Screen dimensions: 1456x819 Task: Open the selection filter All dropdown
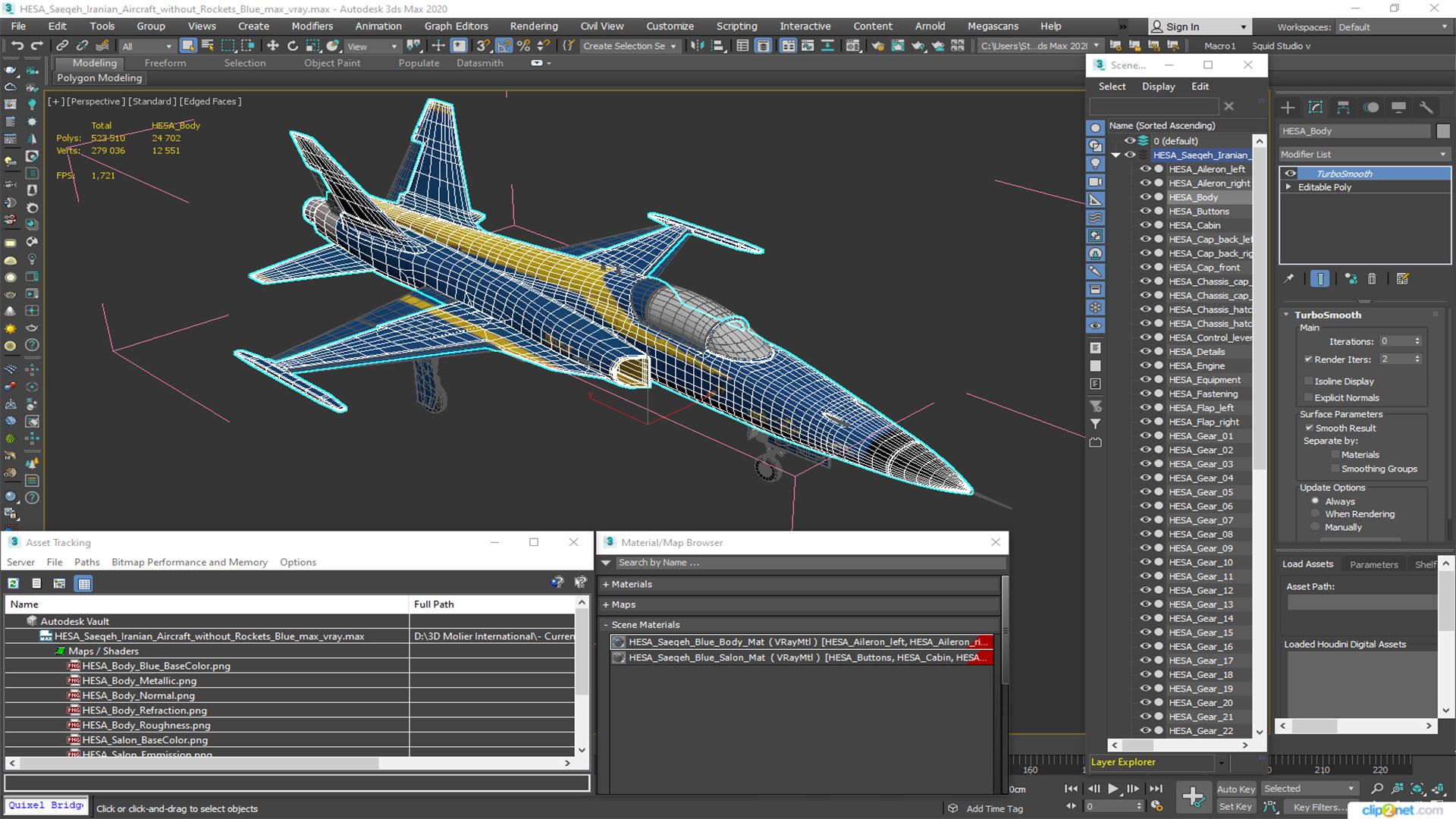(147, 46)
